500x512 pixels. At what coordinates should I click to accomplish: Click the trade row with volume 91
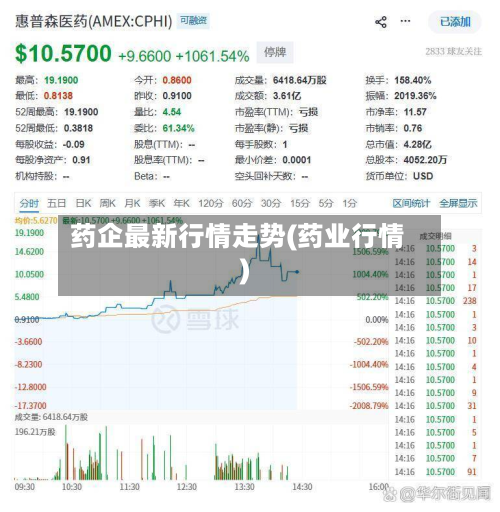[436, 472]
